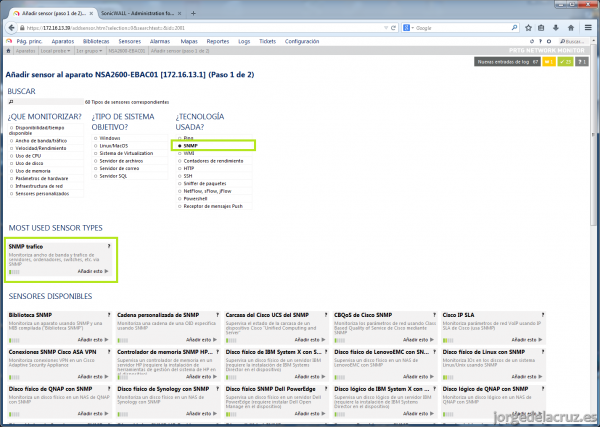
Task: Open the URL history dropdown arrow
Action: pos(386,28)
